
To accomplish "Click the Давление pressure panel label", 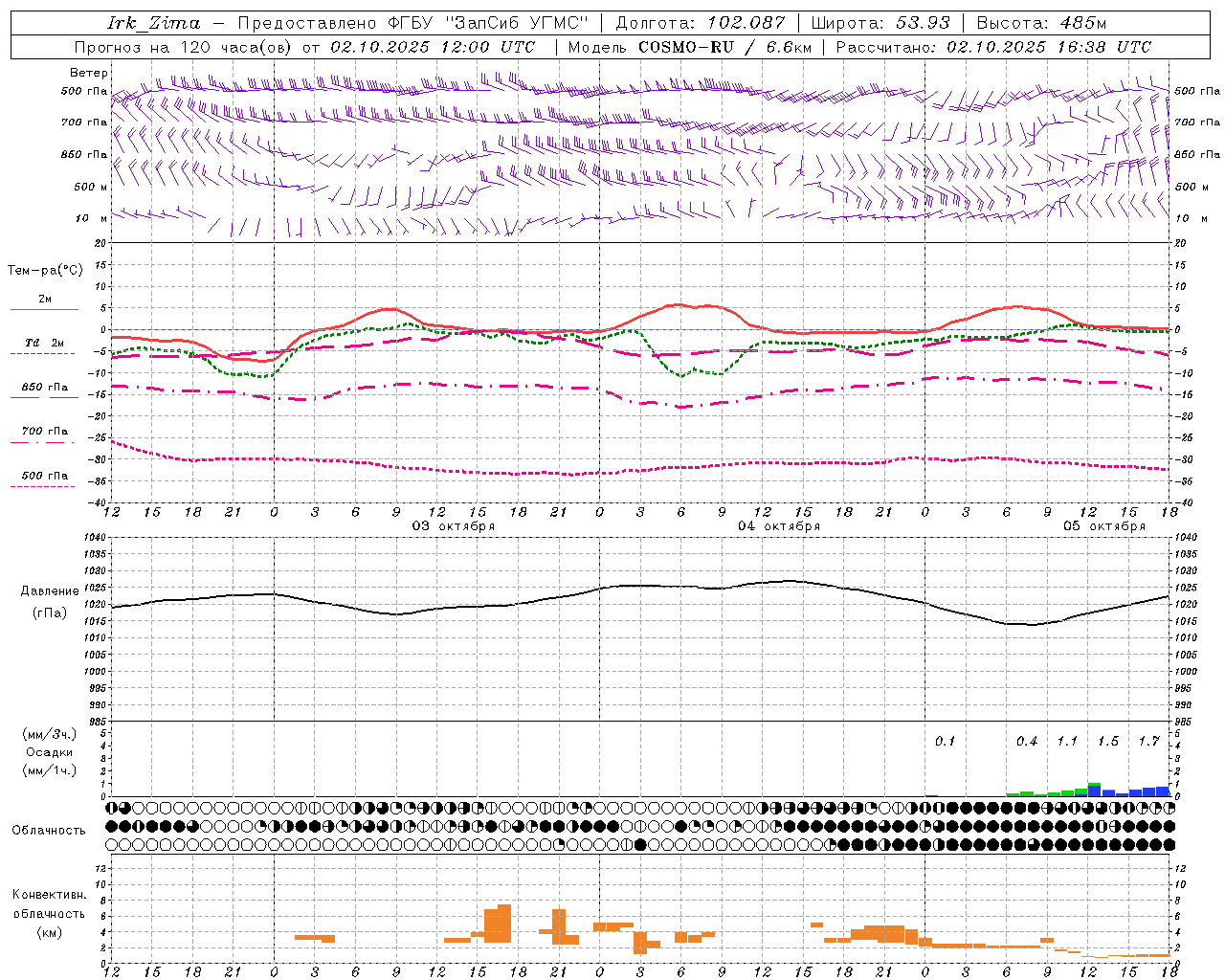I will [50, 591].
